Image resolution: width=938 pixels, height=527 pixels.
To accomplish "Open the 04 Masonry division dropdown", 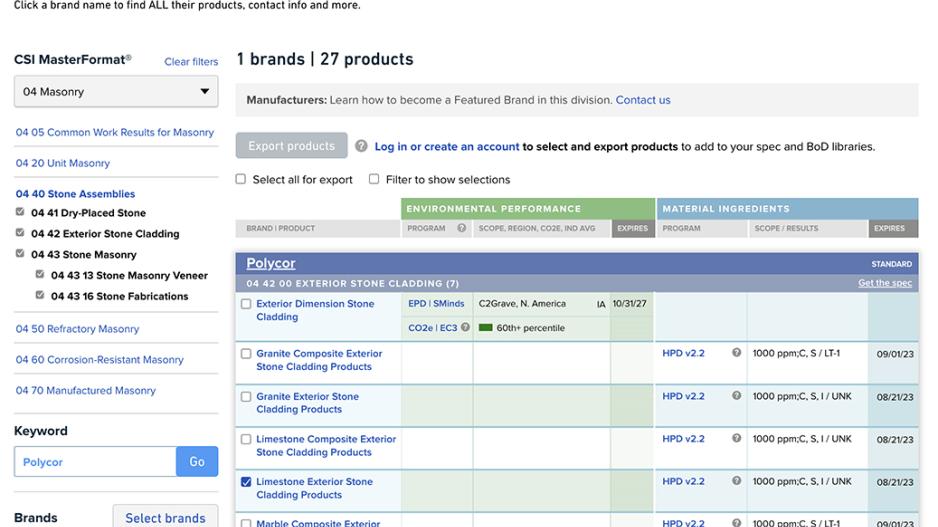I will (x=116, y=92).
